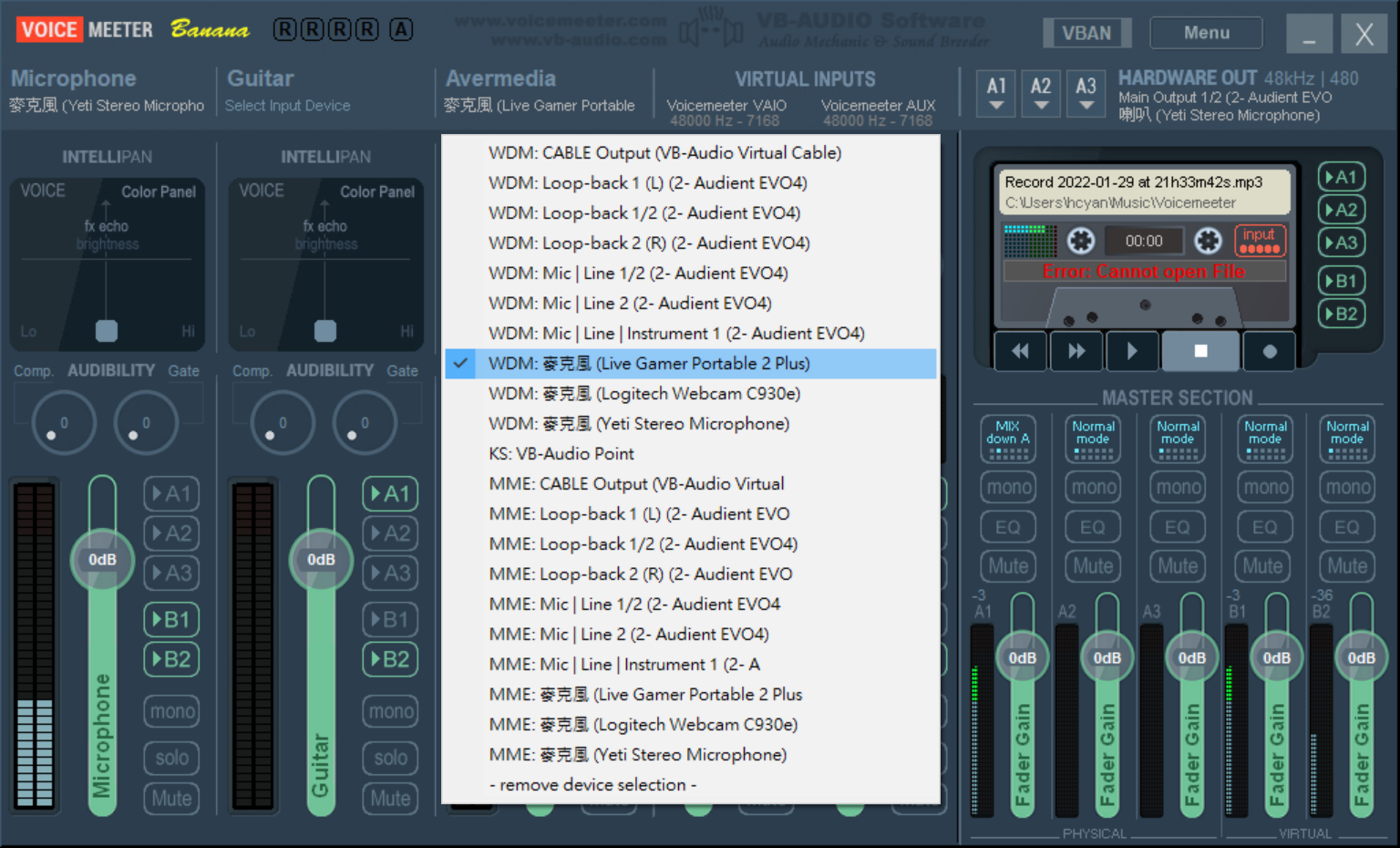This screenshot has width=1400, height=848.
Task: Solo the Microphone strip
Action: click(x=172, y=758)
